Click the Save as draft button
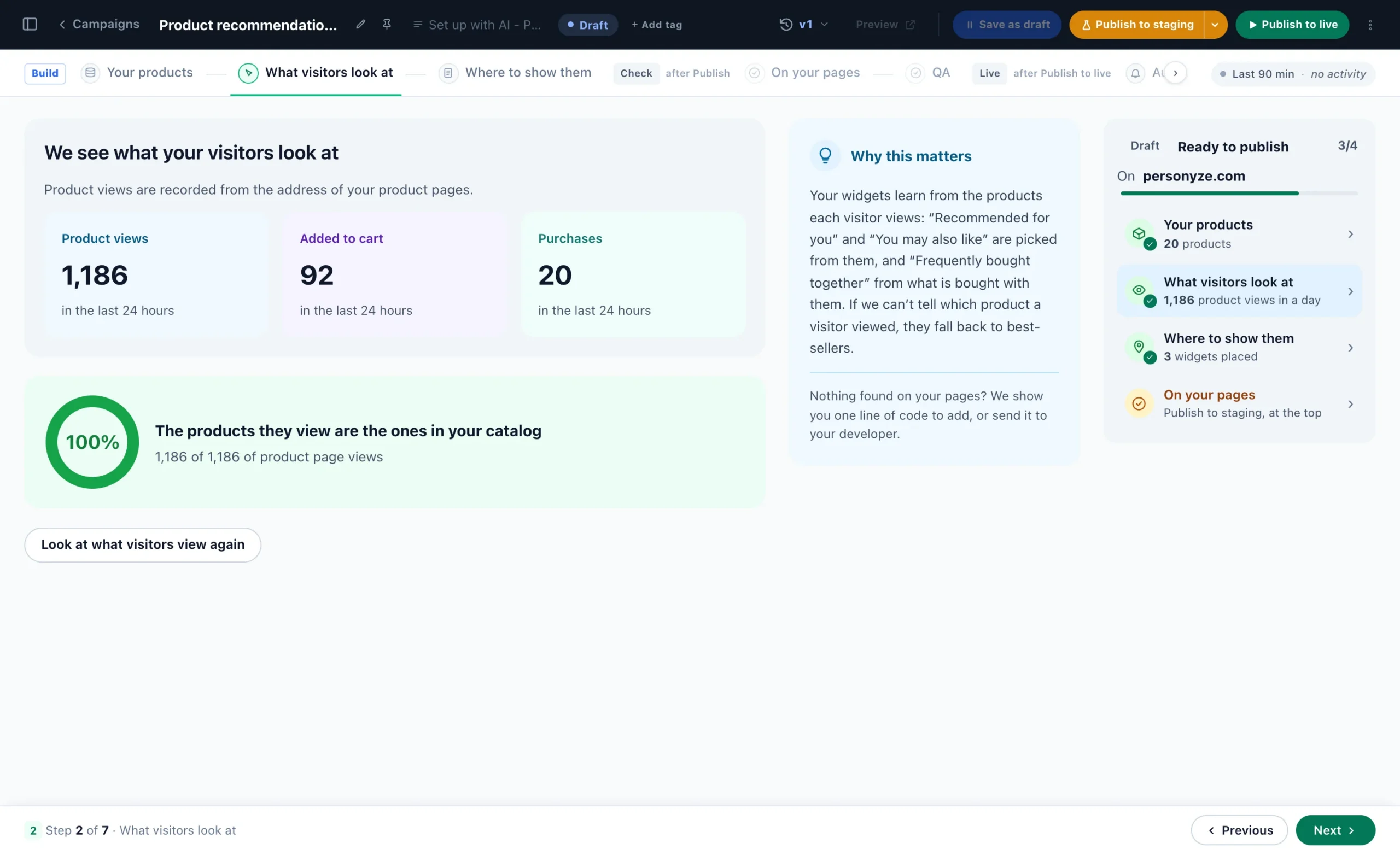The height and width of the screenshot is (855, 1400). [x=1007, y=25]
